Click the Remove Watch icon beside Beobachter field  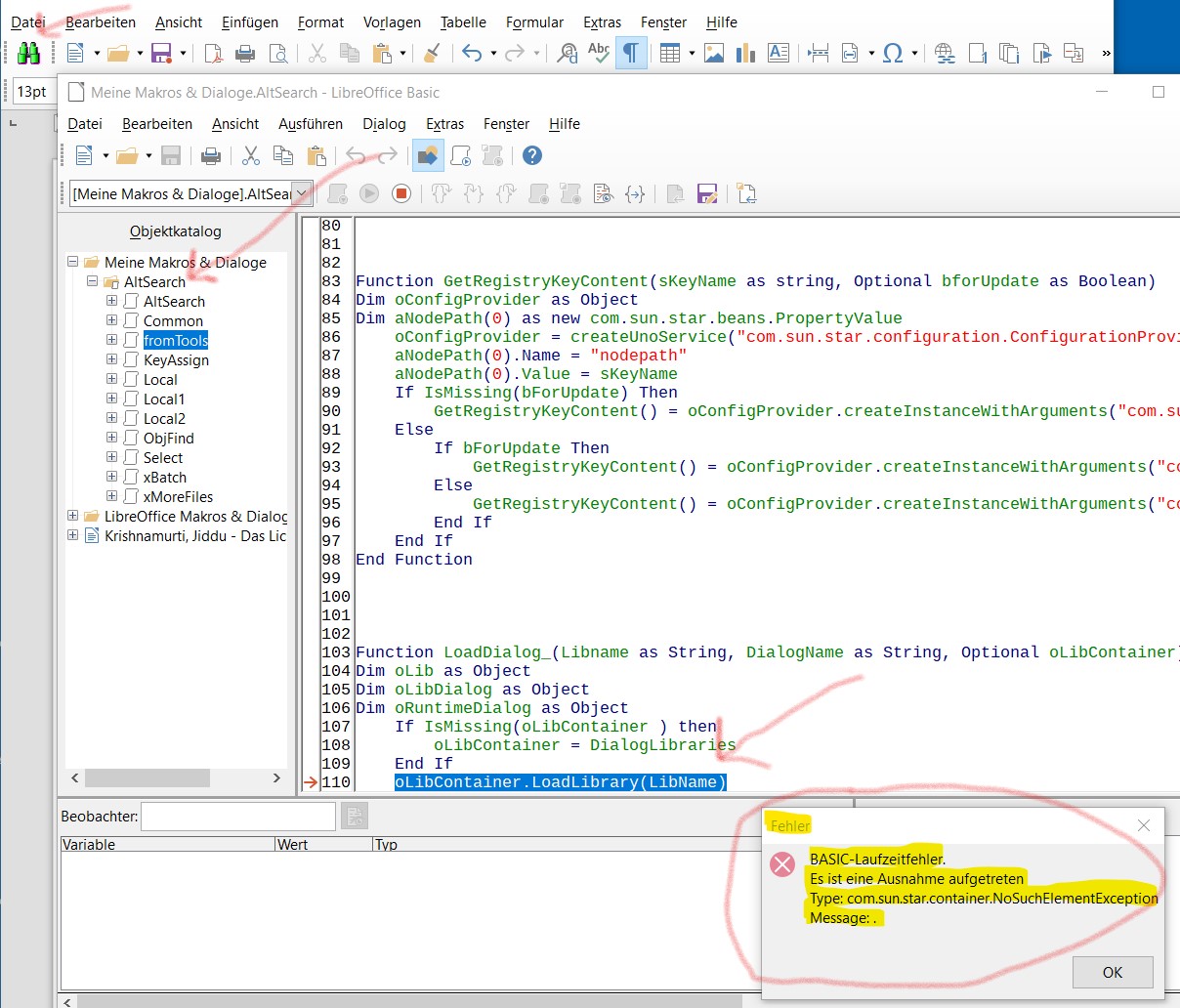point(355,816)
